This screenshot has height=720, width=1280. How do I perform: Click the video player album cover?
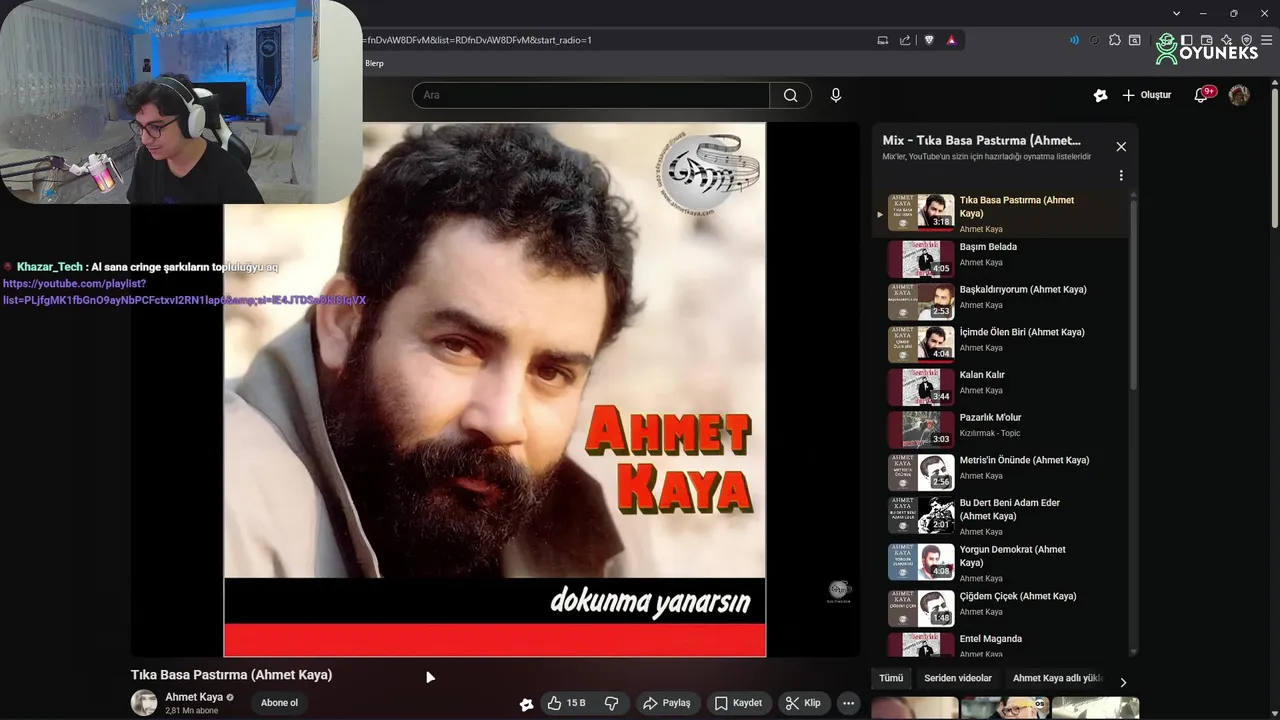[x=495, y=389]
